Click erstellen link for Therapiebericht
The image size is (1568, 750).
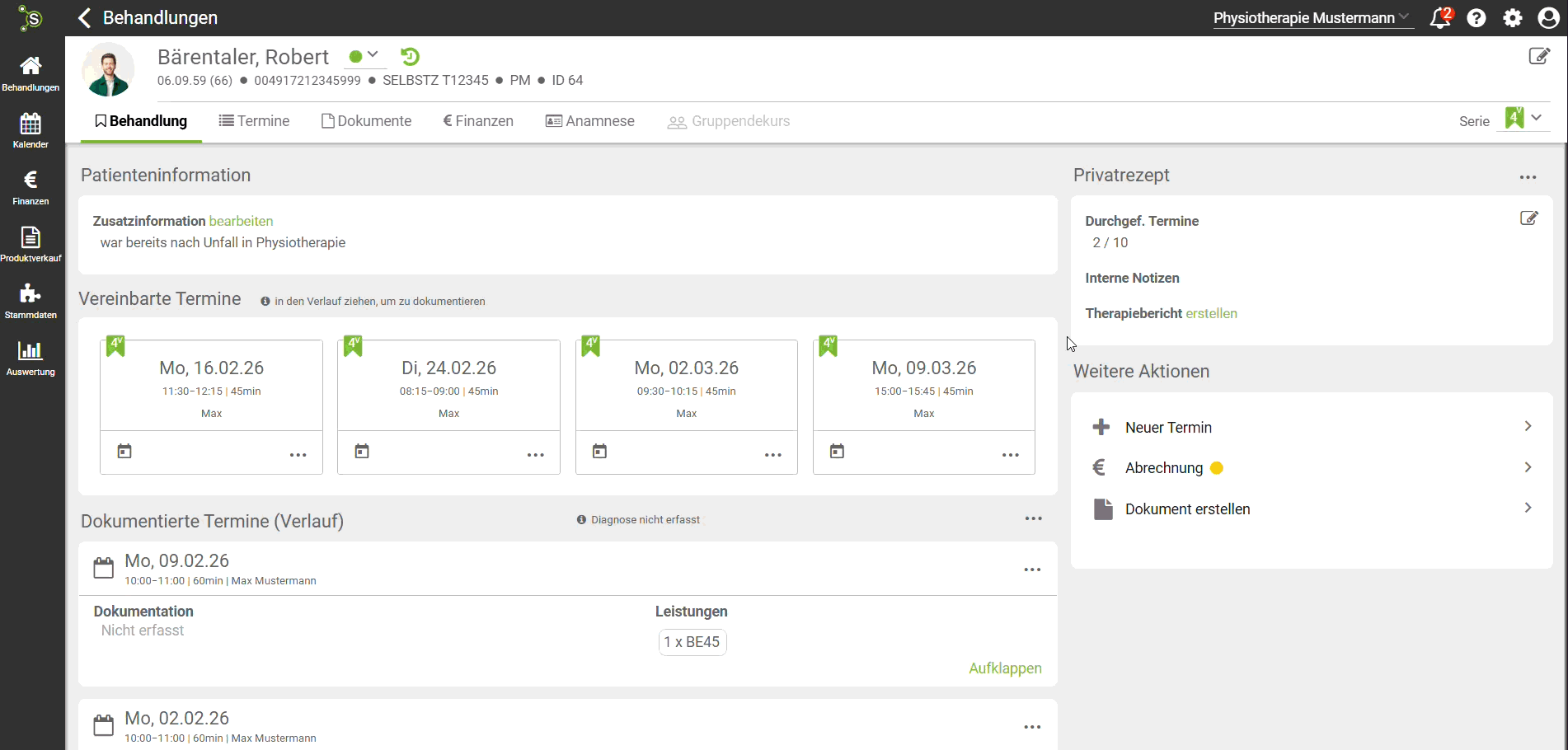click(1211, 313)
